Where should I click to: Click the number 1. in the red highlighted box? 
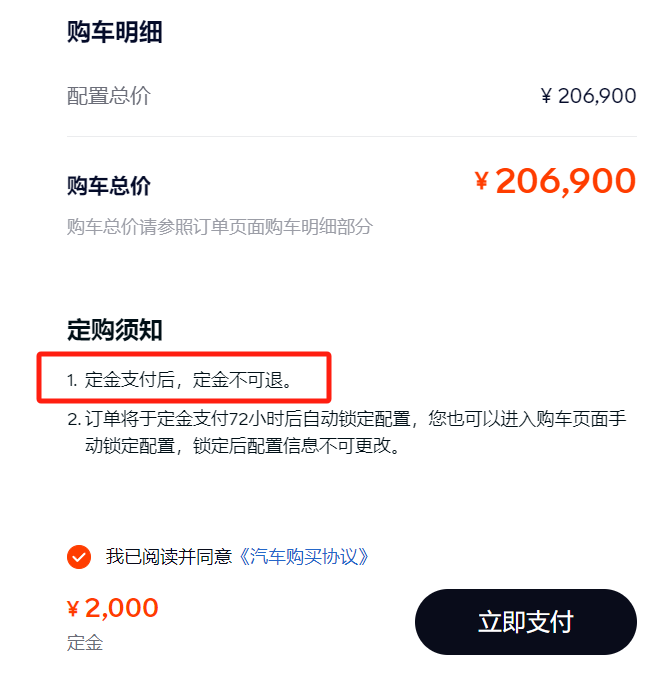[x=73, y=380]
